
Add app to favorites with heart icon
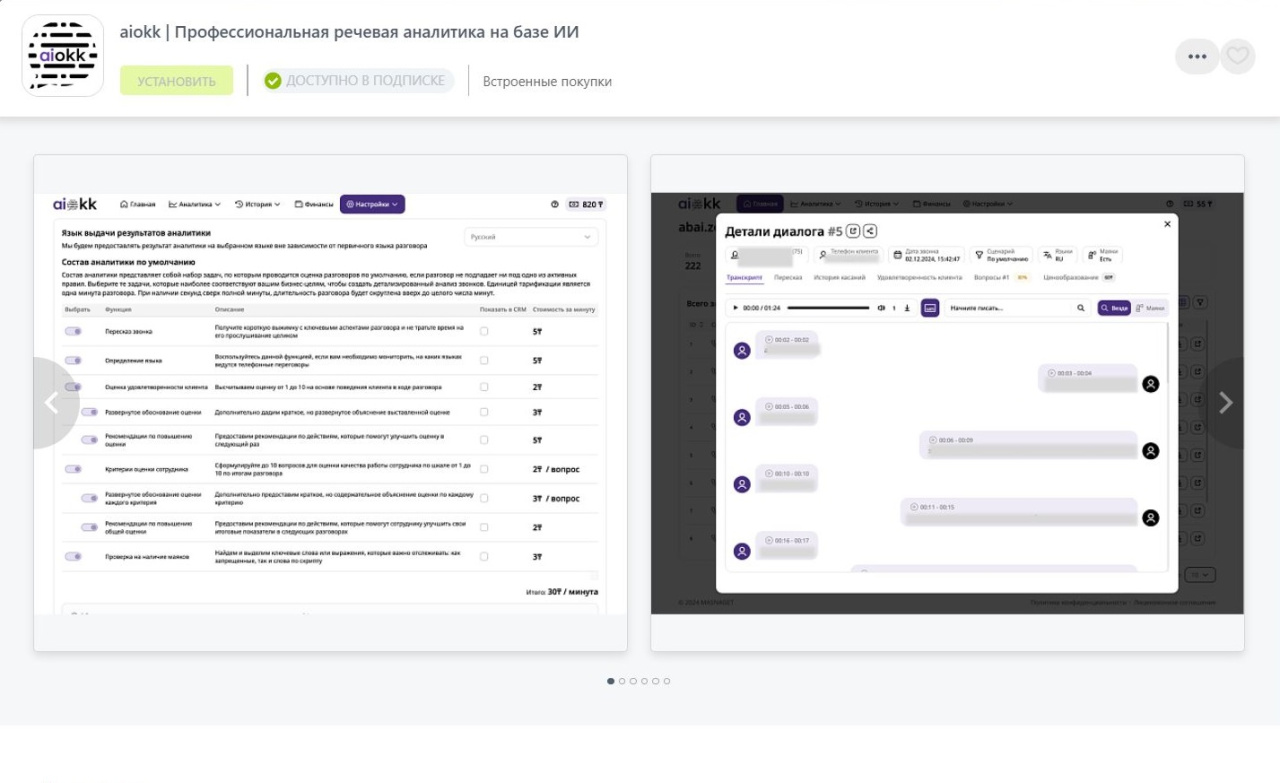click(x=1238, y=56)
